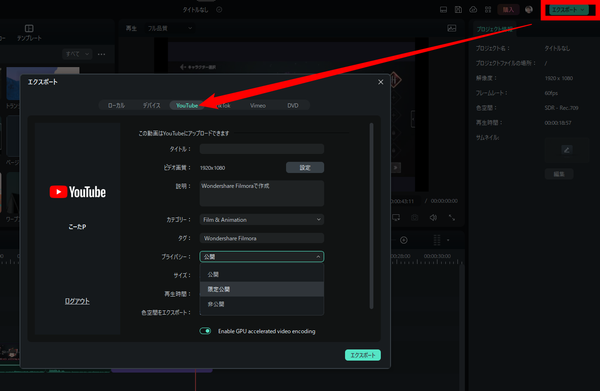Click the export dialog vertical scrollbar
Viewport: 600px width, 391px height.
point(371,215)
